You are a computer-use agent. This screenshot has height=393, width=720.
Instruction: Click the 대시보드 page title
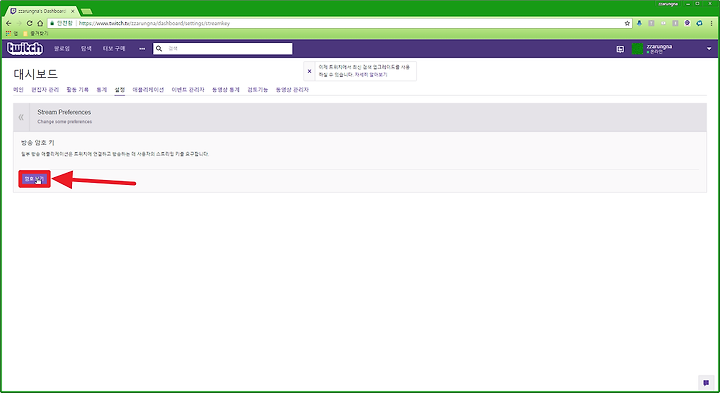35,73
